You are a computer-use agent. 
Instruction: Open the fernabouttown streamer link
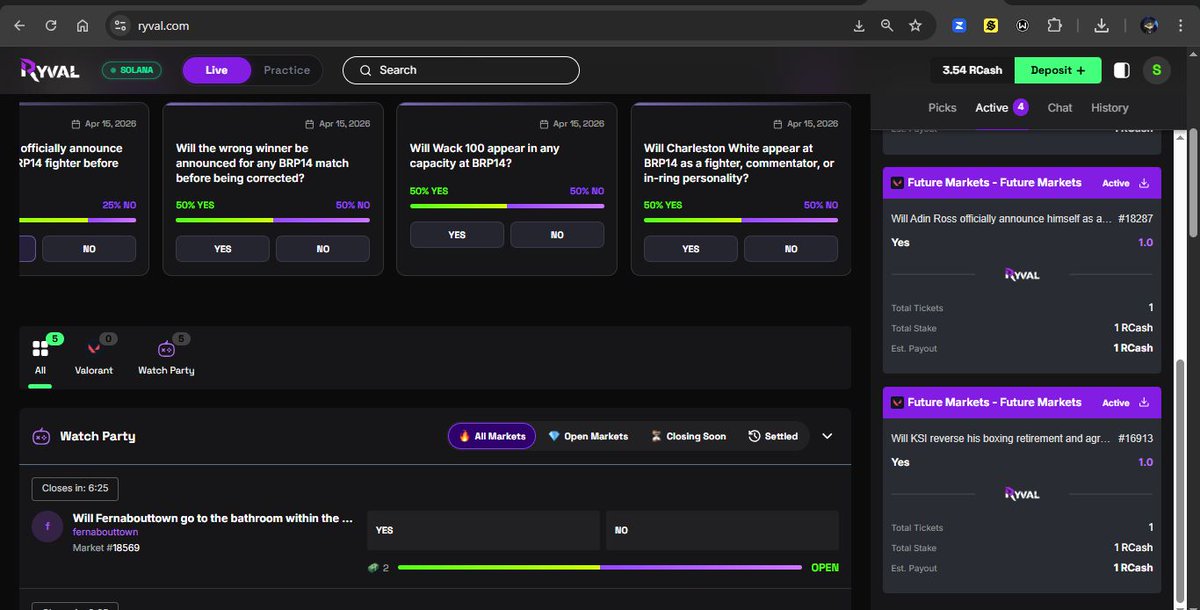[105, 533]
